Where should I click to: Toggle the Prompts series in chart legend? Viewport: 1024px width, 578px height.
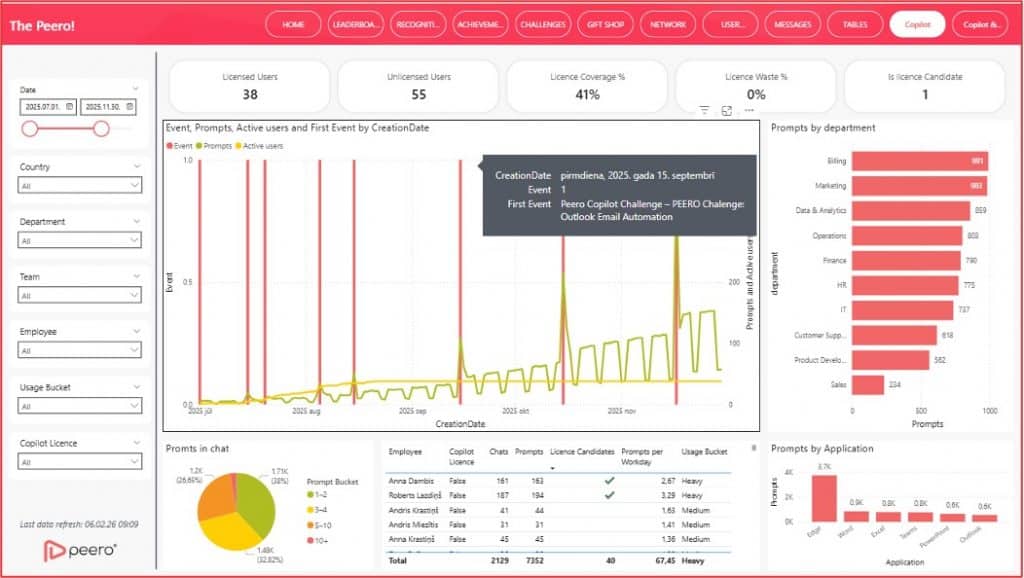click(x=213, y=146)
